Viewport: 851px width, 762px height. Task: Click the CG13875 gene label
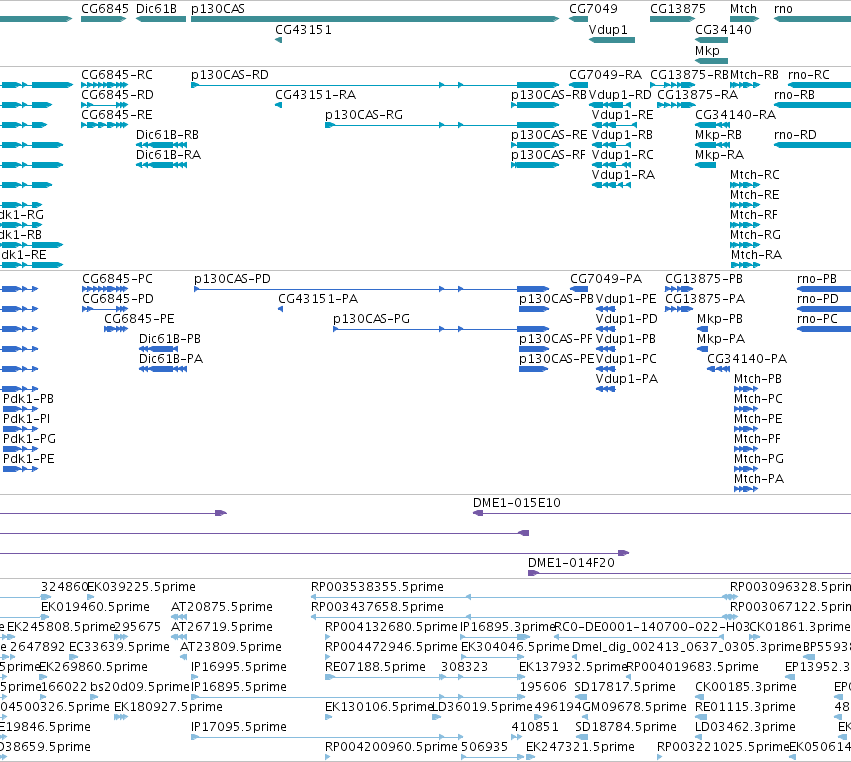[x=678, y=9]
